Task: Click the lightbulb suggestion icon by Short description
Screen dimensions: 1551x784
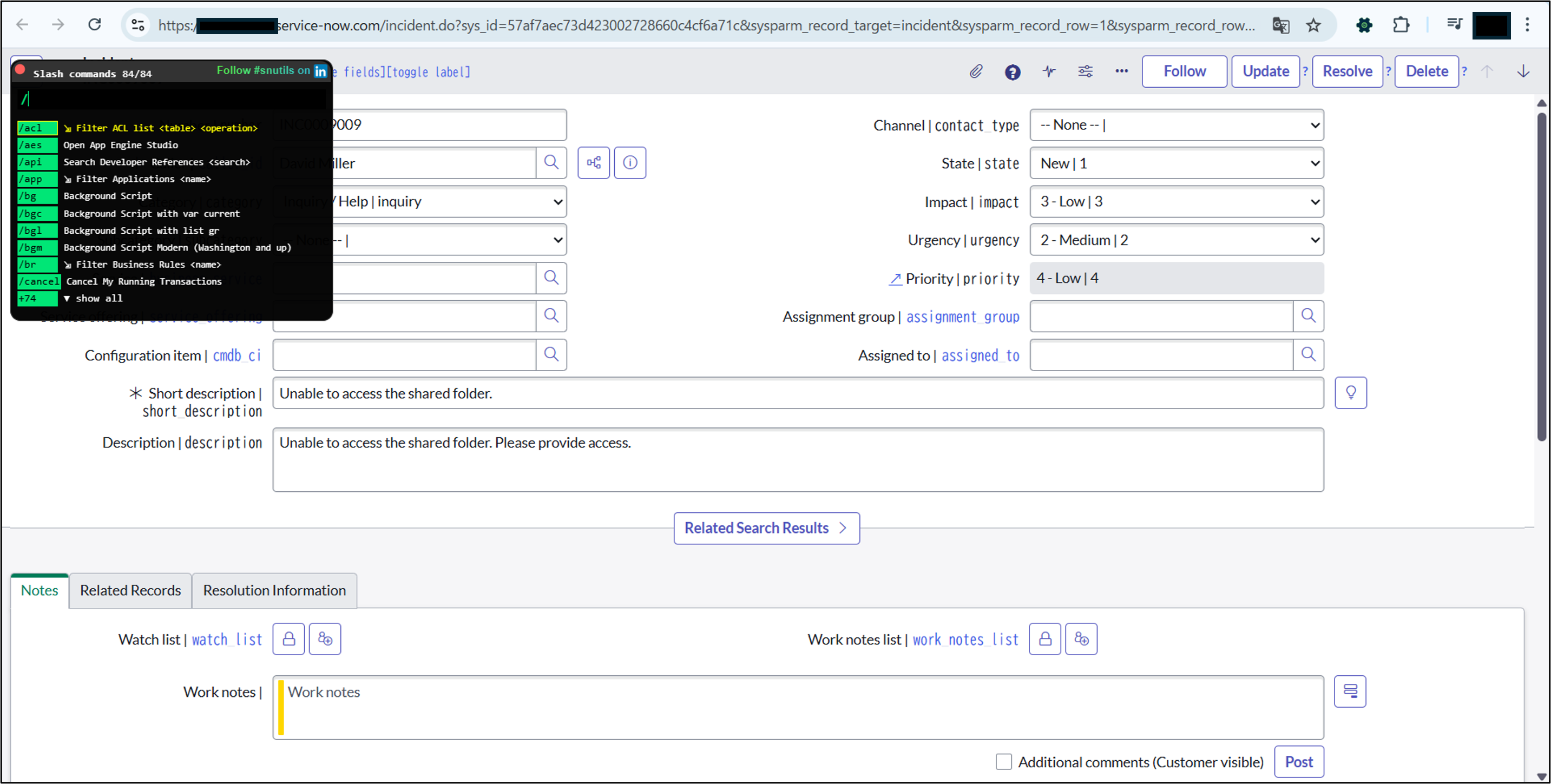Action: (1351, 393)
